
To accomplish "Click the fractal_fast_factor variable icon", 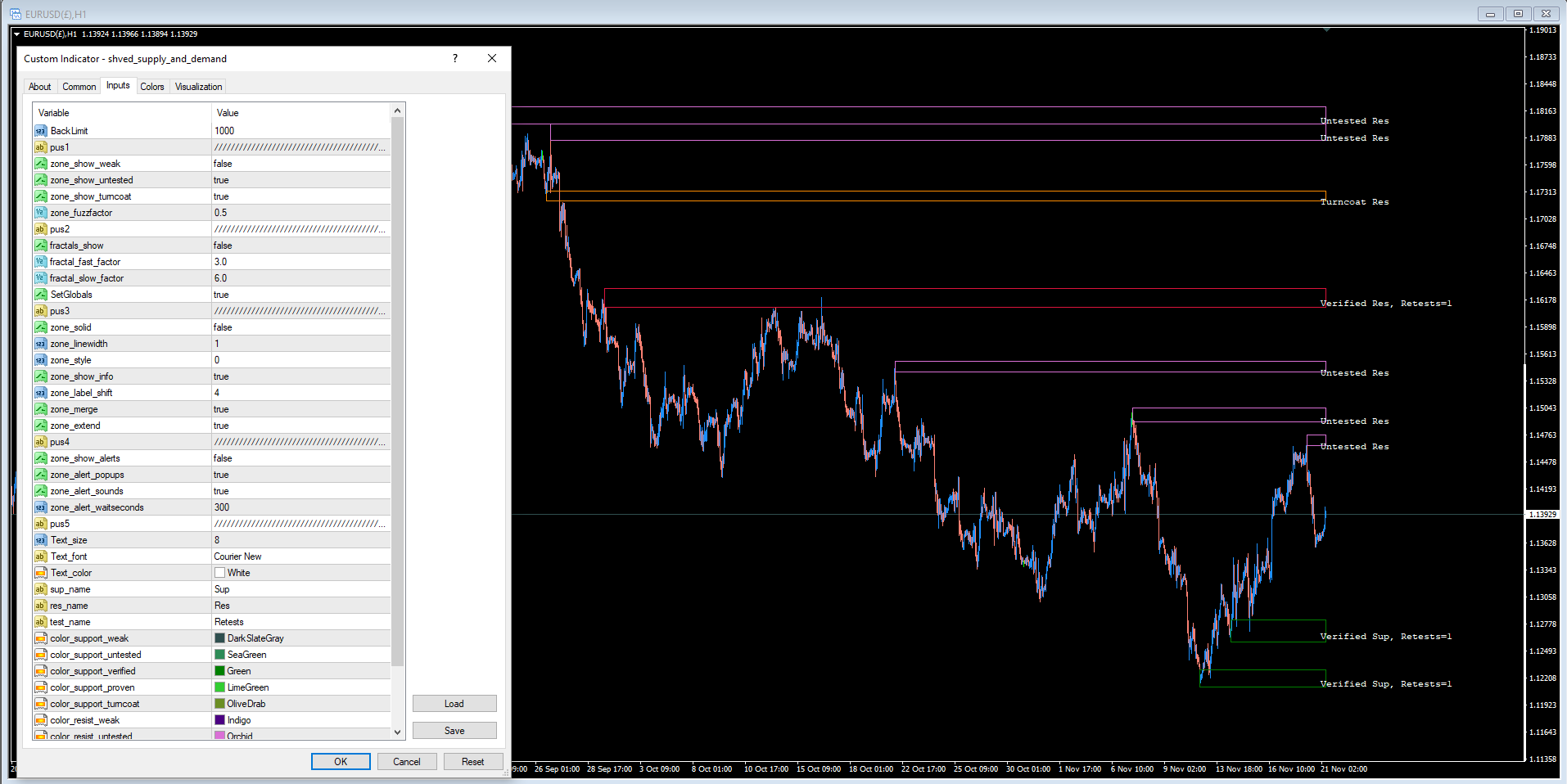I will [40, 262].
